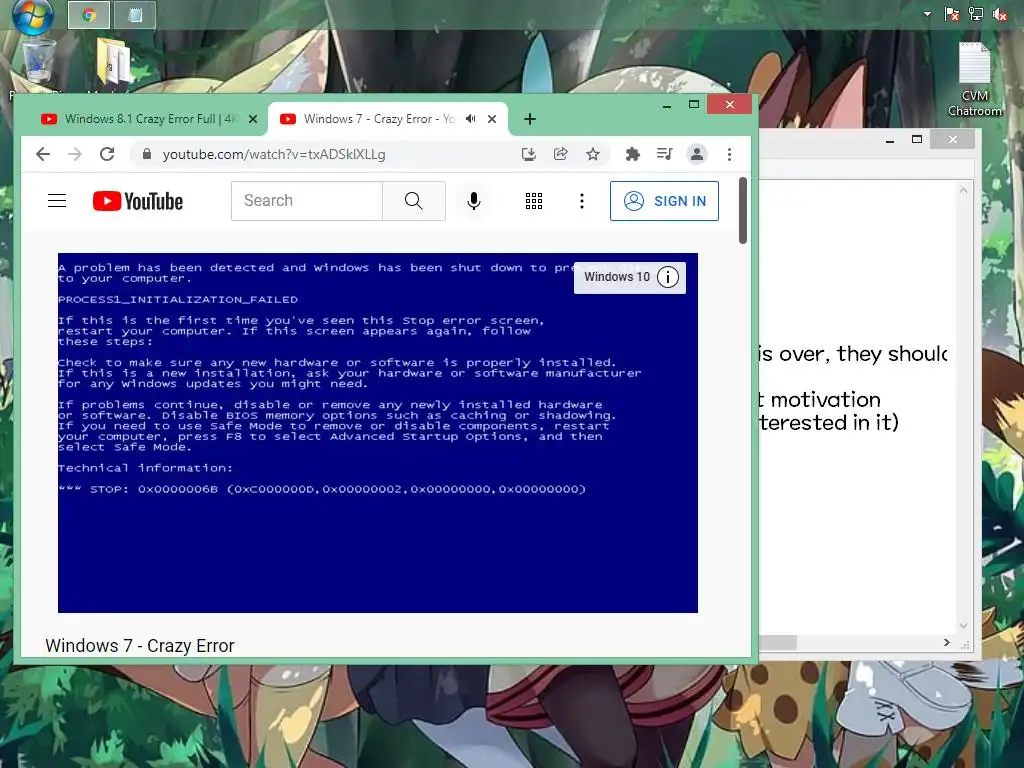The height and width of the screenshot is (768, 1024).
Task: Open the network tray icon
Action: pos(976,14)
